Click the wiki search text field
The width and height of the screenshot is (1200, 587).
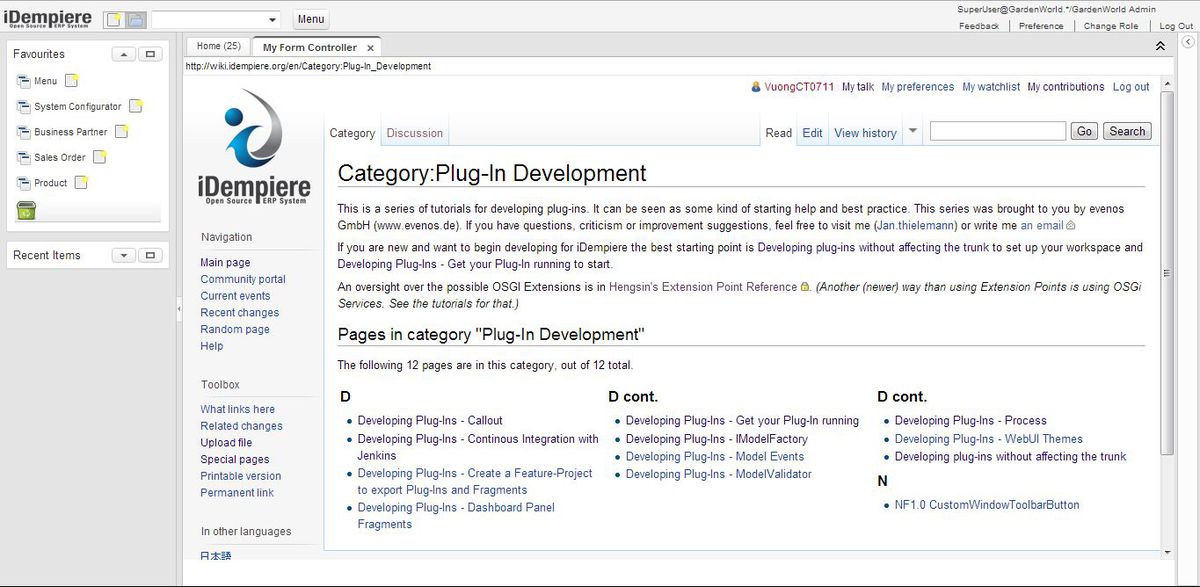(997, 131)
